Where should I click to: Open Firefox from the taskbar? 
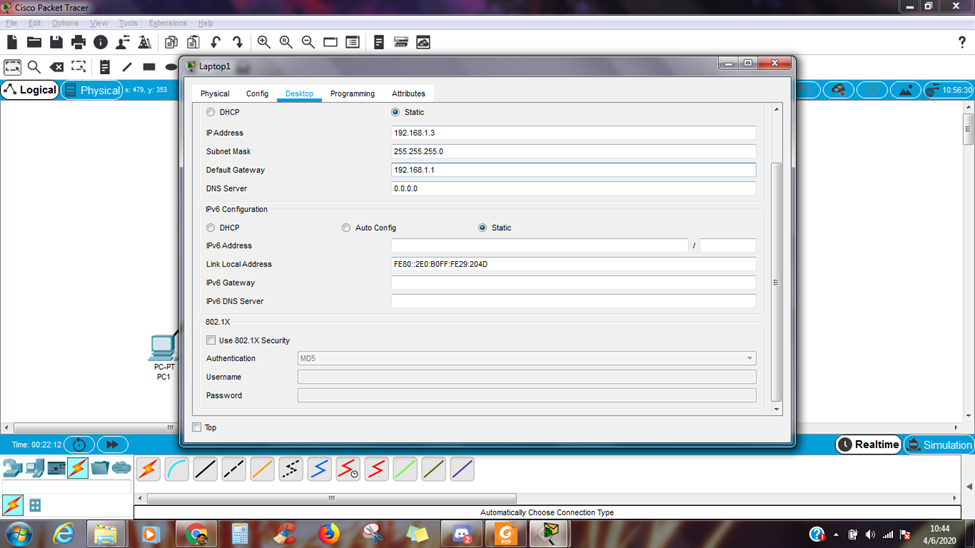(329, 534)
